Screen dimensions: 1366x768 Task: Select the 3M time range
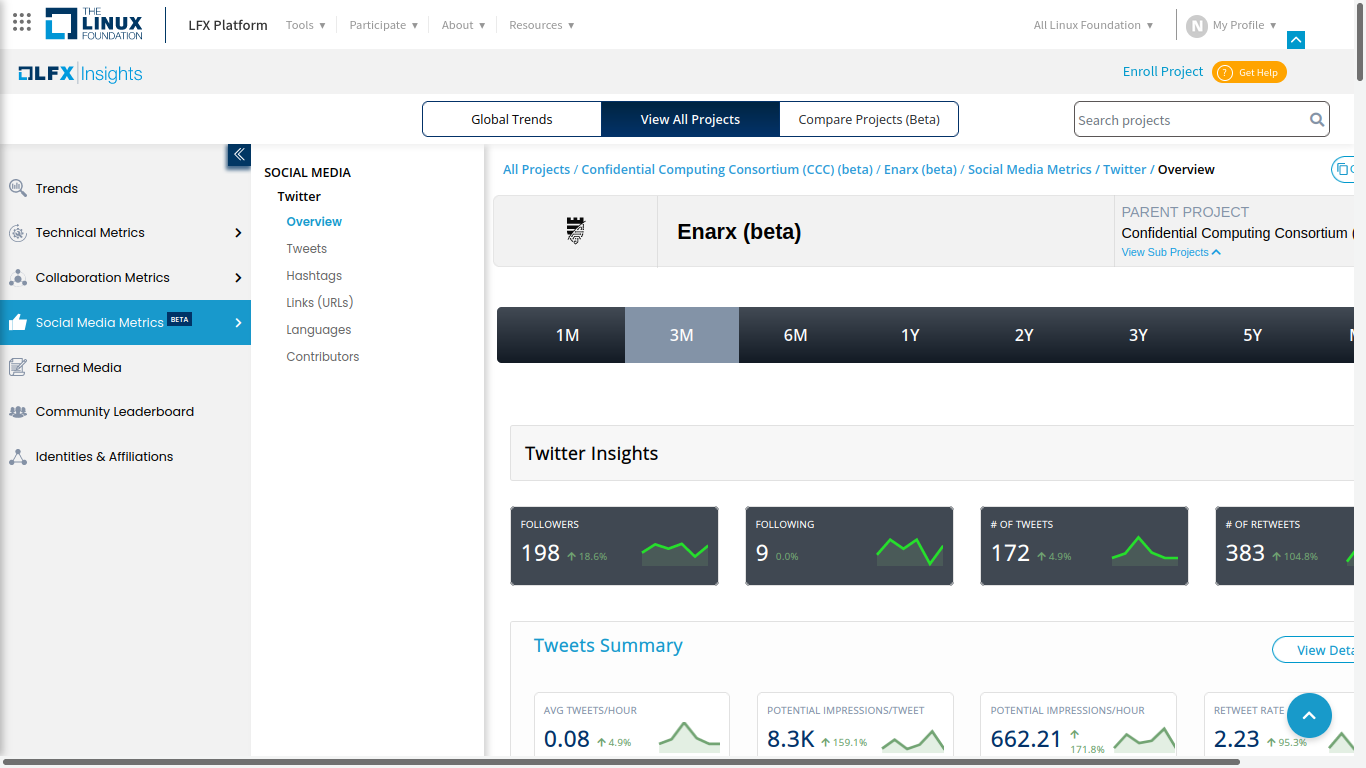(x=682, y=335)
